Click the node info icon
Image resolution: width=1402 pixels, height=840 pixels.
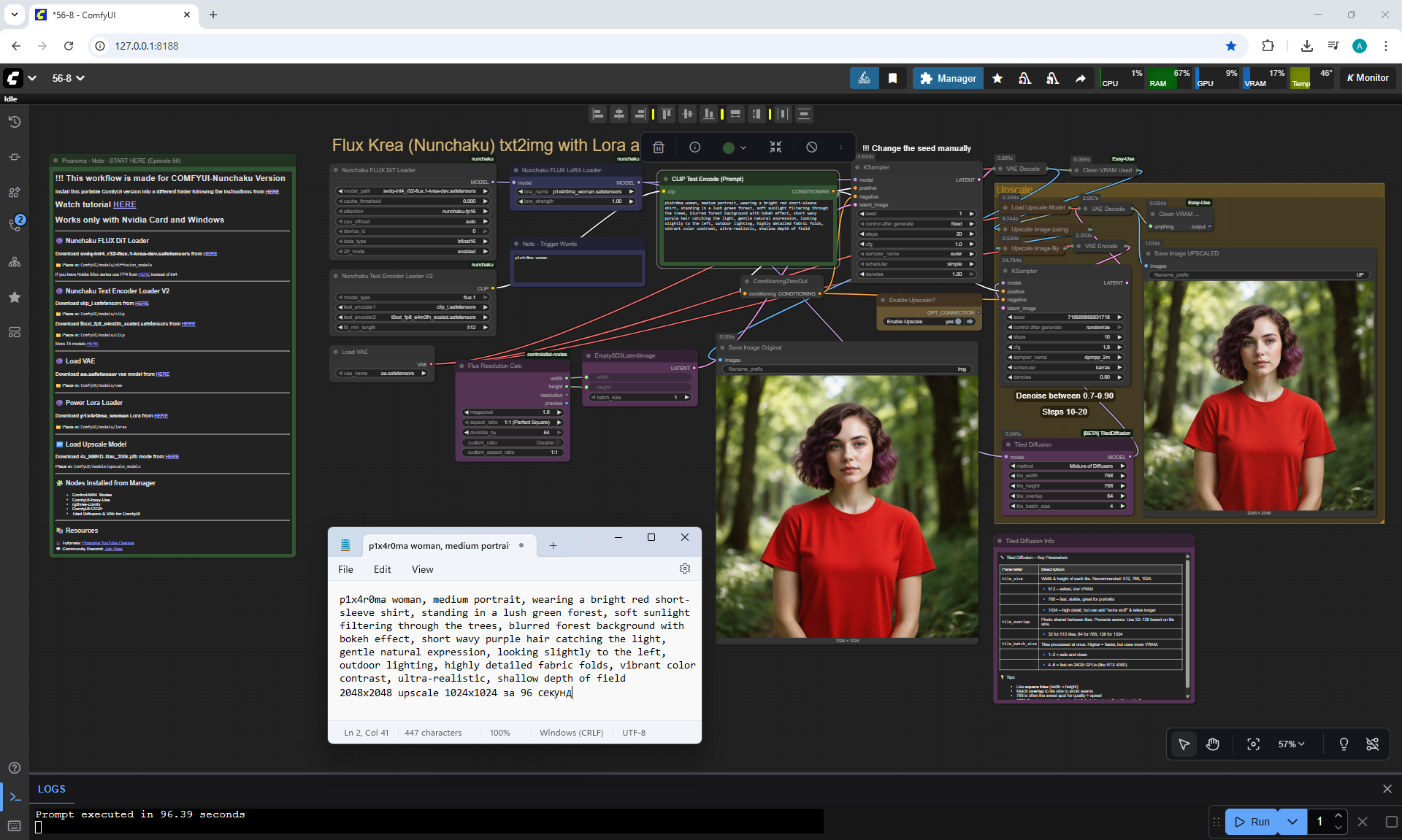pos(694,147)
